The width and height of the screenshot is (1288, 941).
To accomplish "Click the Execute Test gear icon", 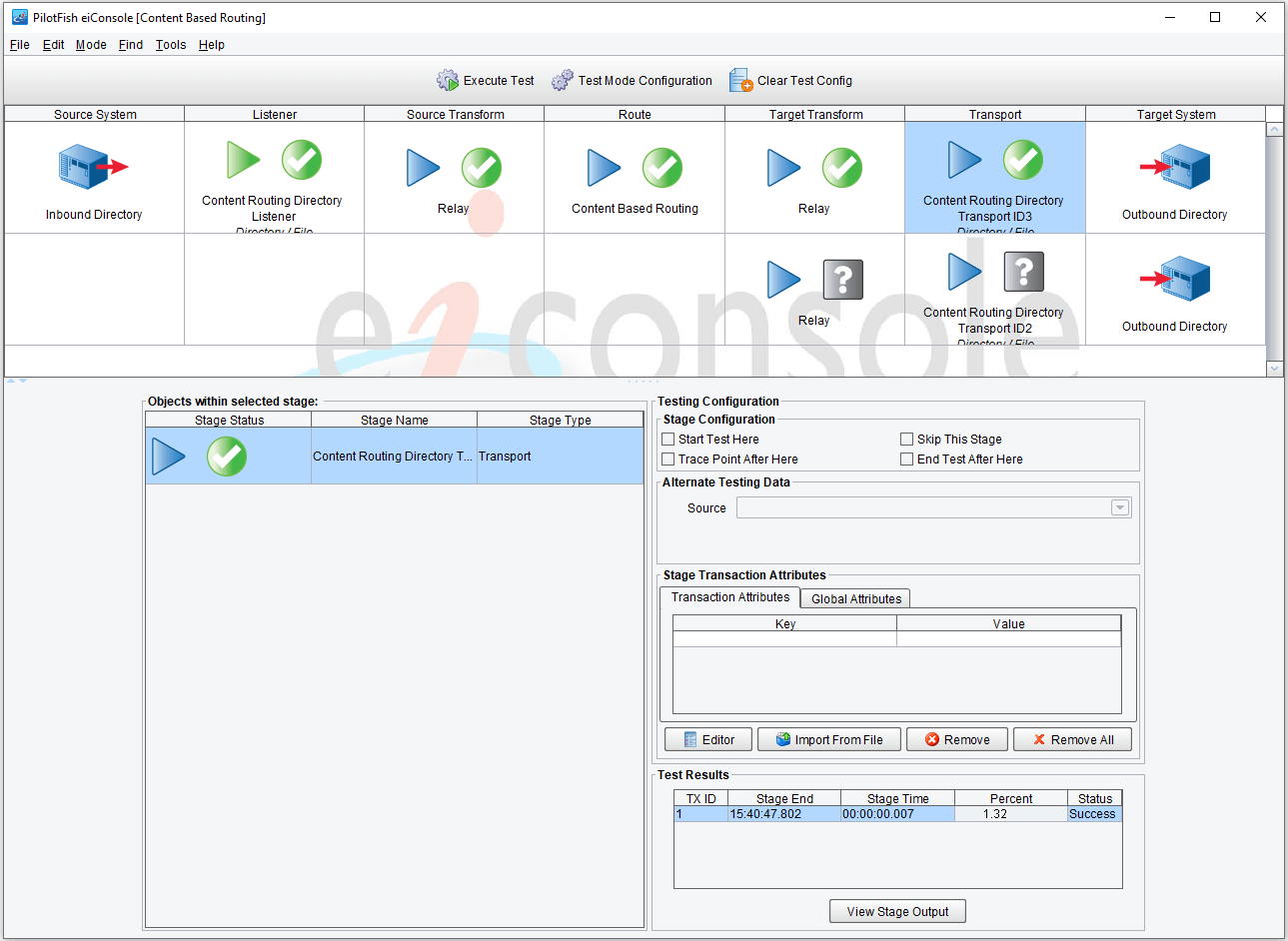I will [447, 80].
